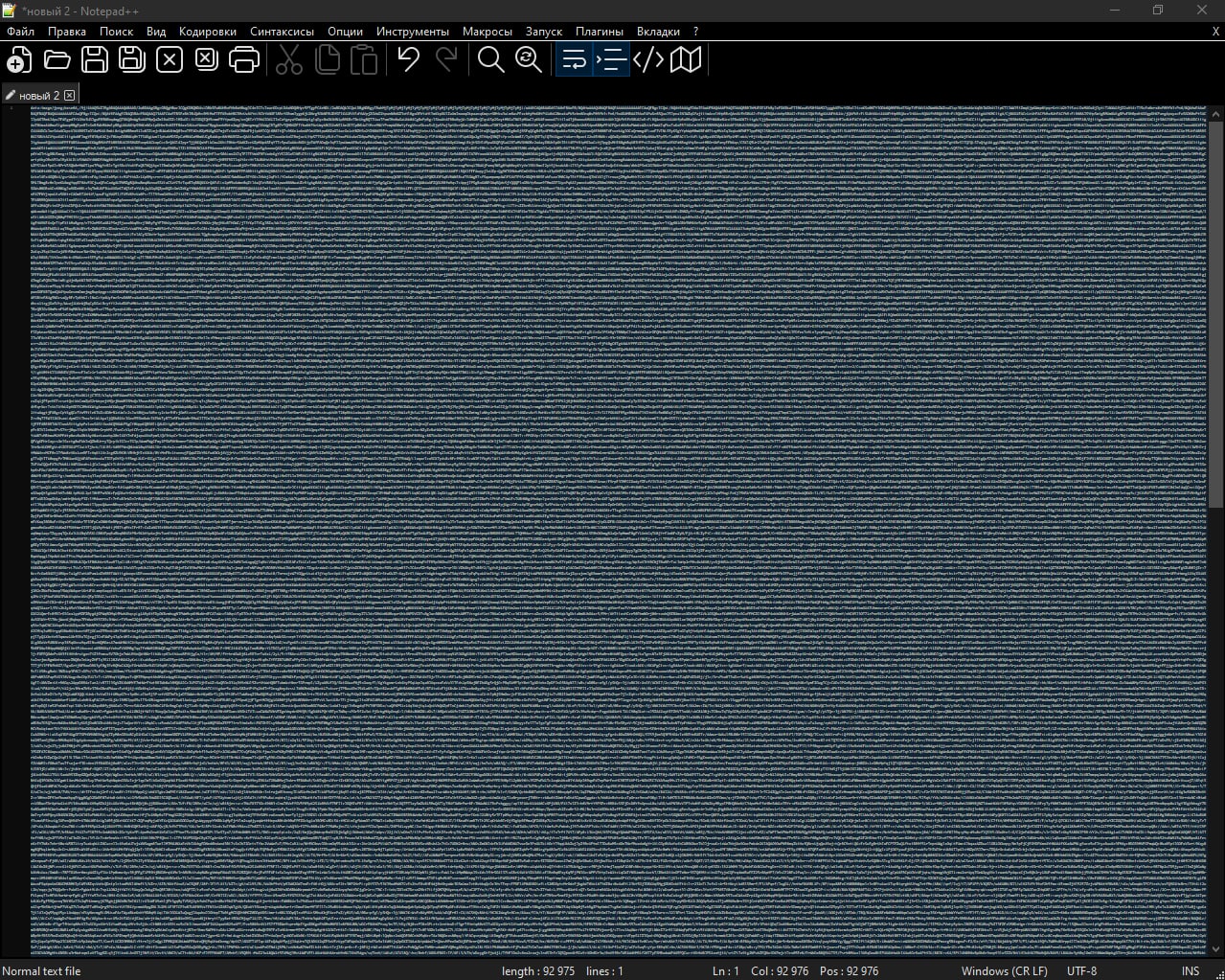
Task: Open Replace dialog via toolbar icon
Action: point(529,60)
